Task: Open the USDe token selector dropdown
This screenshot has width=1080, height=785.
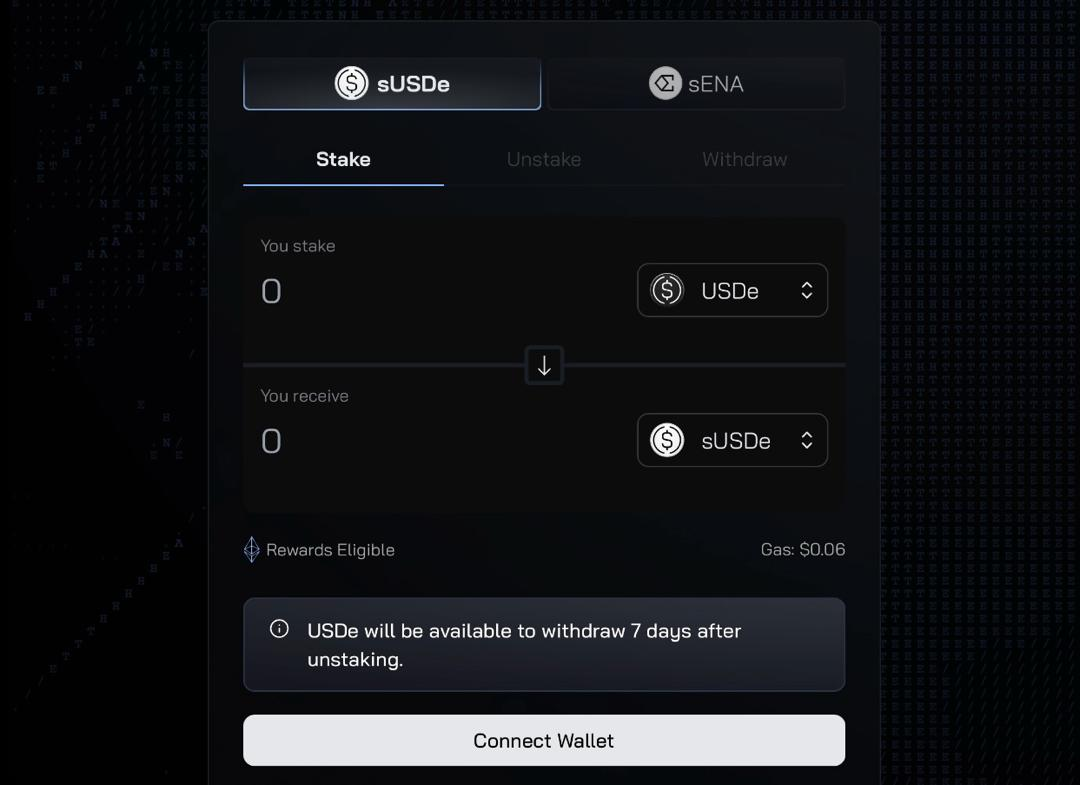Action: pyautogui.click(x=732, y=290)
